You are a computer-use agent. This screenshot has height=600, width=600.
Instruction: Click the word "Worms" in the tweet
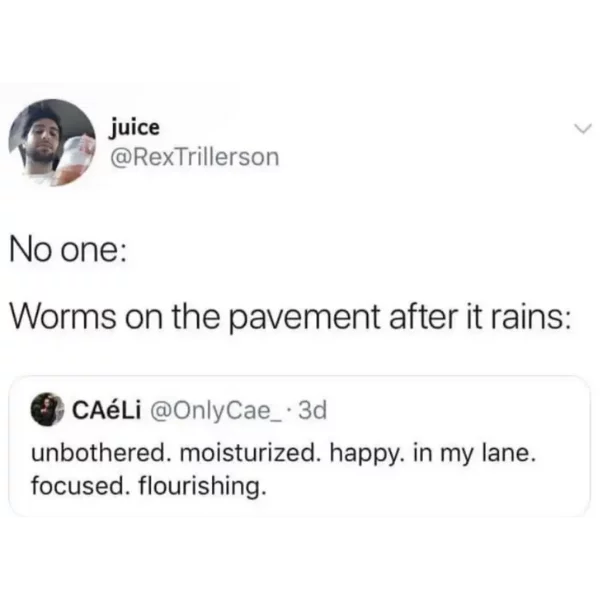[63, 317]
